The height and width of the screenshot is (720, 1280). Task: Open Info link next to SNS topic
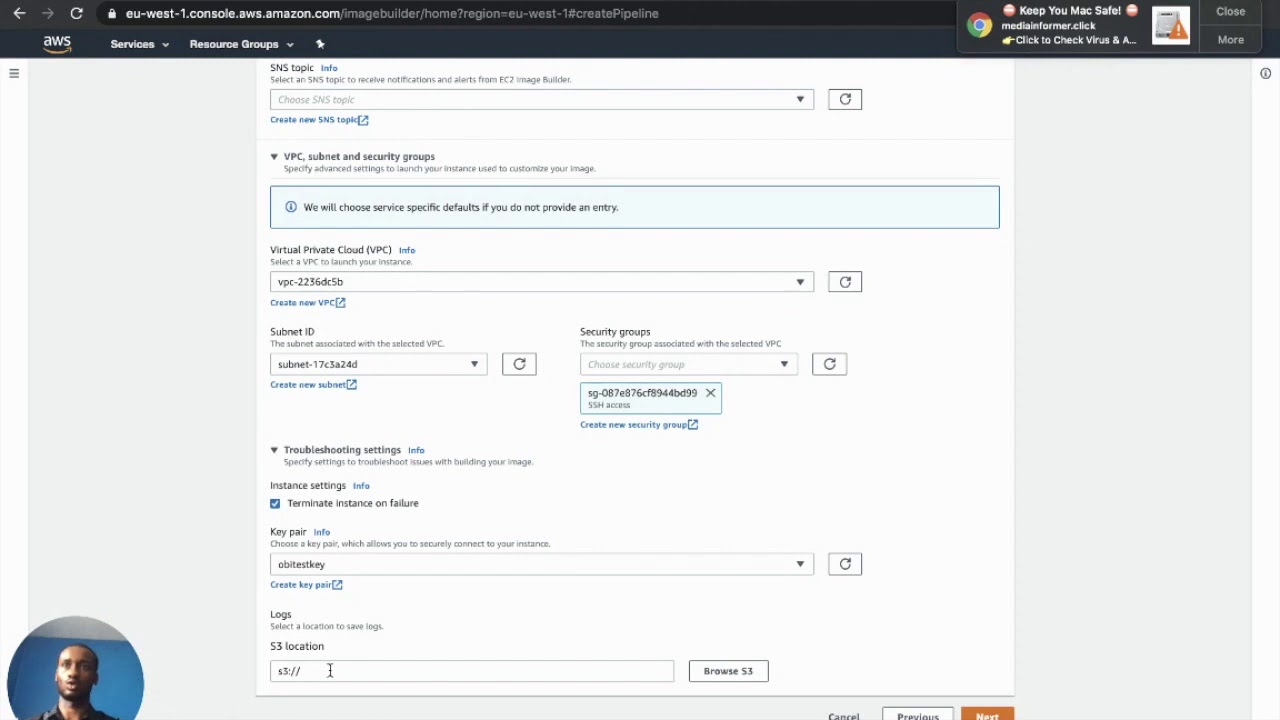pos(329,68)
